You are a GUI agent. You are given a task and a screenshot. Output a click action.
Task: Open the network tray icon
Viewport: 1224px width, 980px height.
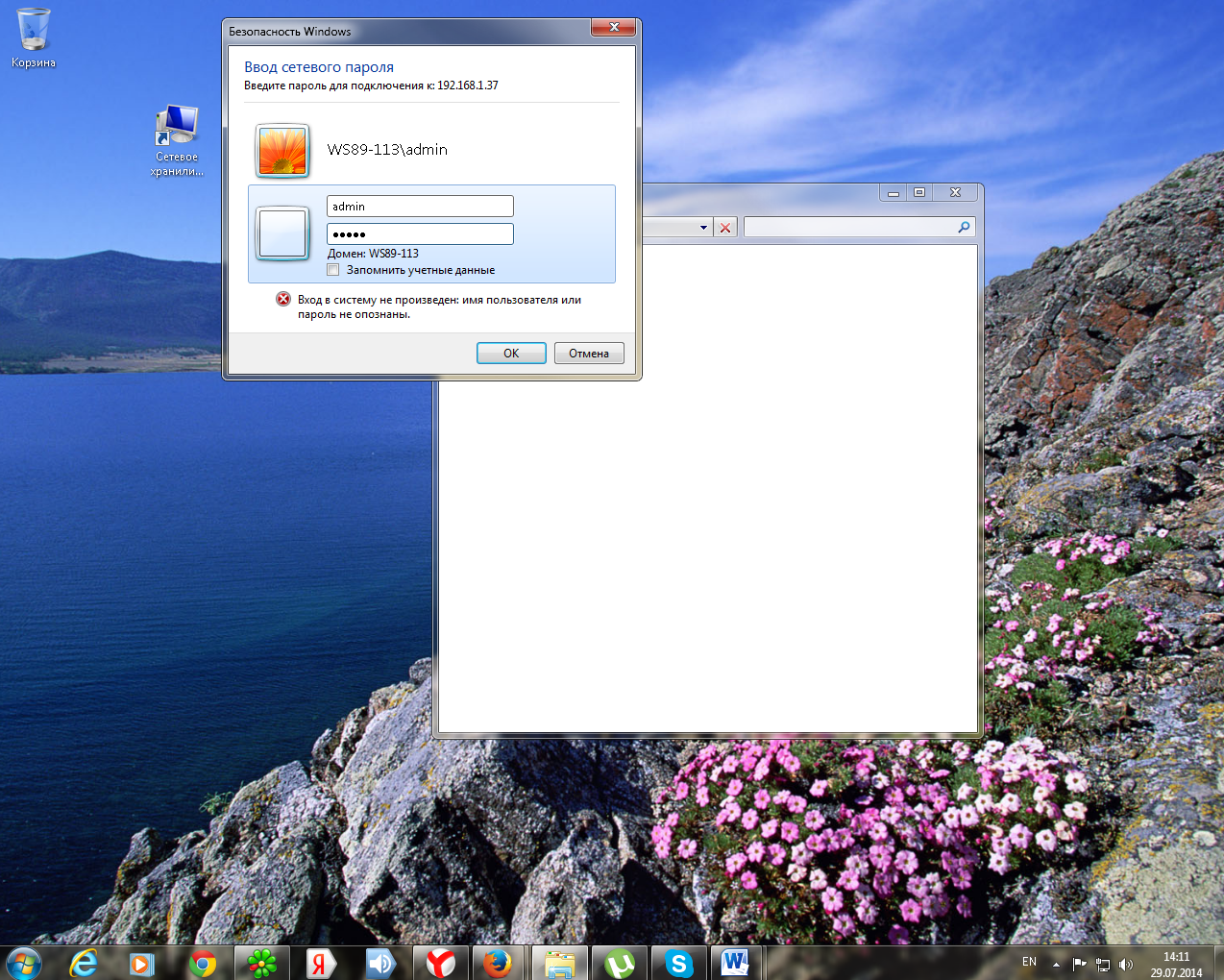(x=1103, y=964)
